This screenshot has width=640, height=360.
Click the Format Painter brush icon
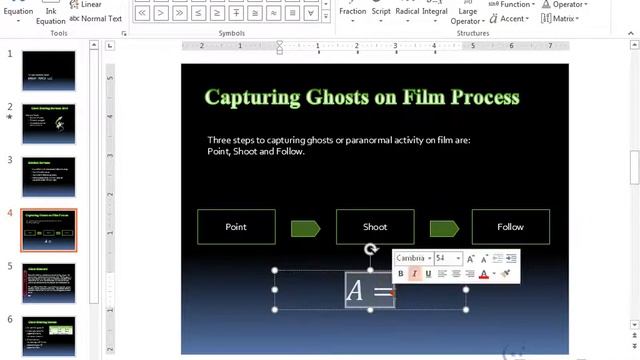(x=505, y=273)
